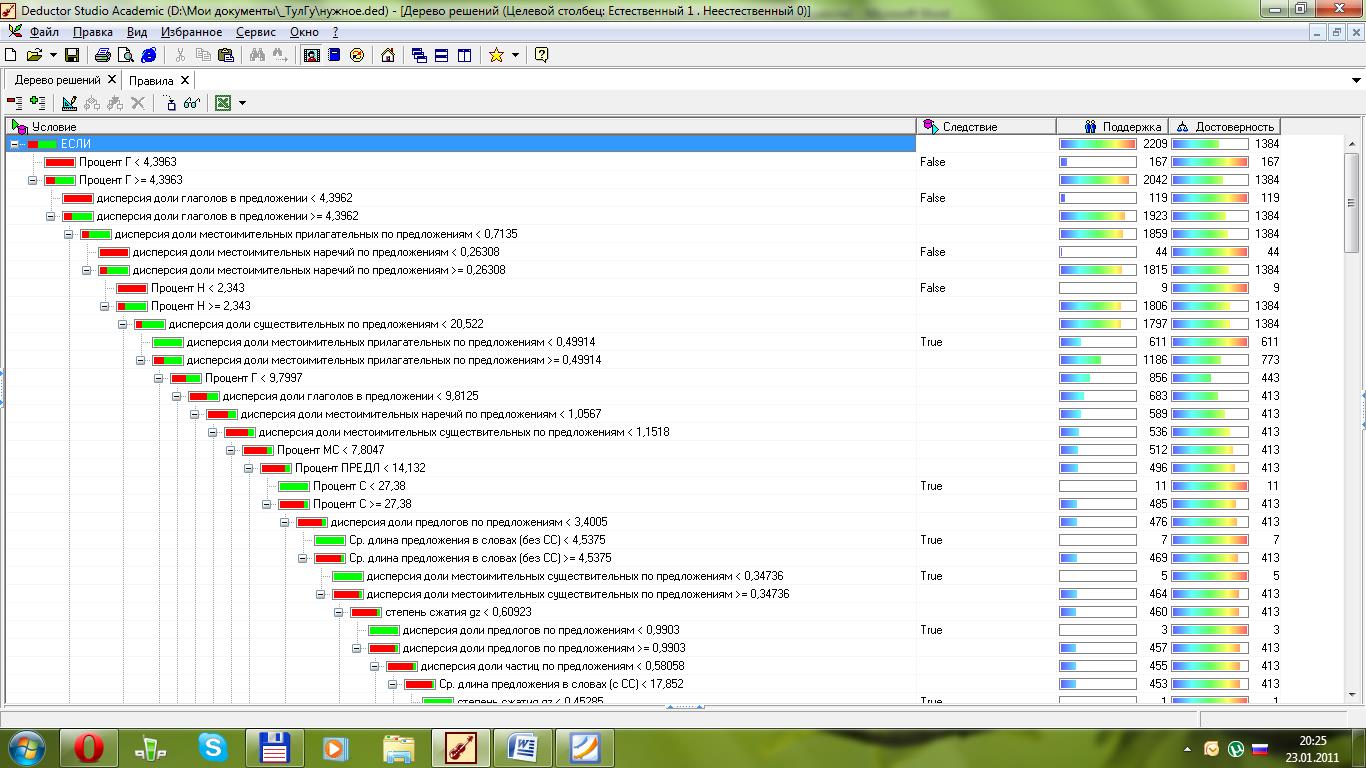Switch to Дерево решений tab
1366x768 pixels.
(57, 80)
